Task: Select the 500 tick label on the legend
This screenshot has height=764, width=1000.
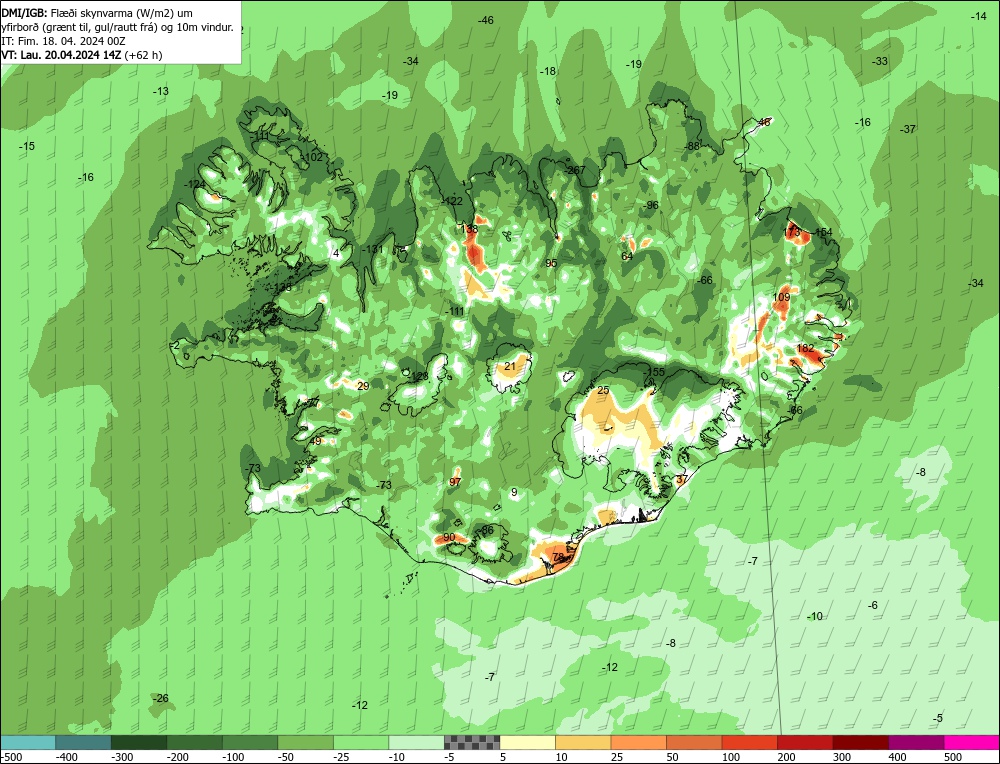Action: pyautogui.click(x=953, y=757)
